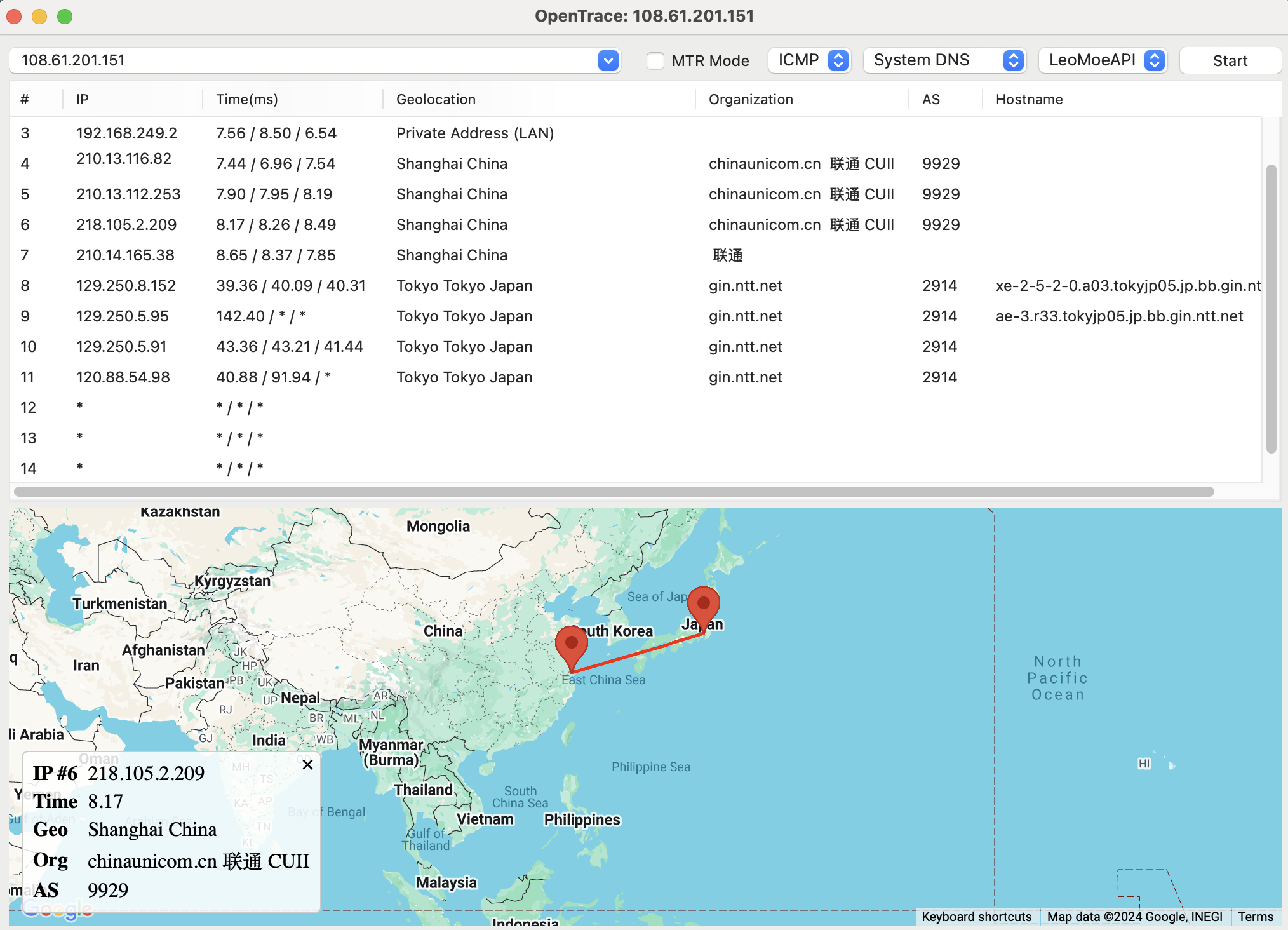Enable the MTR Mode checkbox
This screenshot has width=1288, height=930.
[655, 61]
